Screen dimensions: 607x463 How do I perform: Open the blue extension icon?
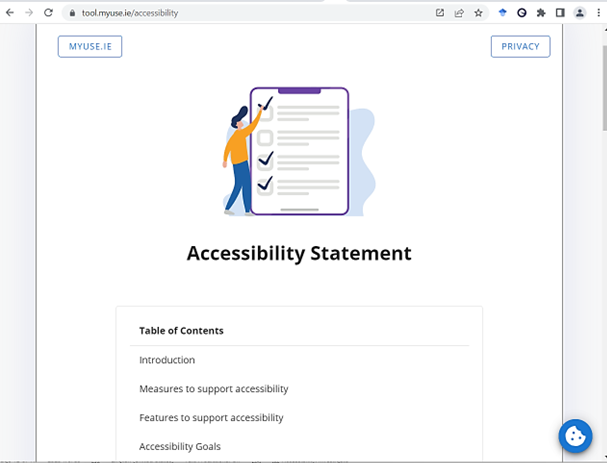(502, 13)
